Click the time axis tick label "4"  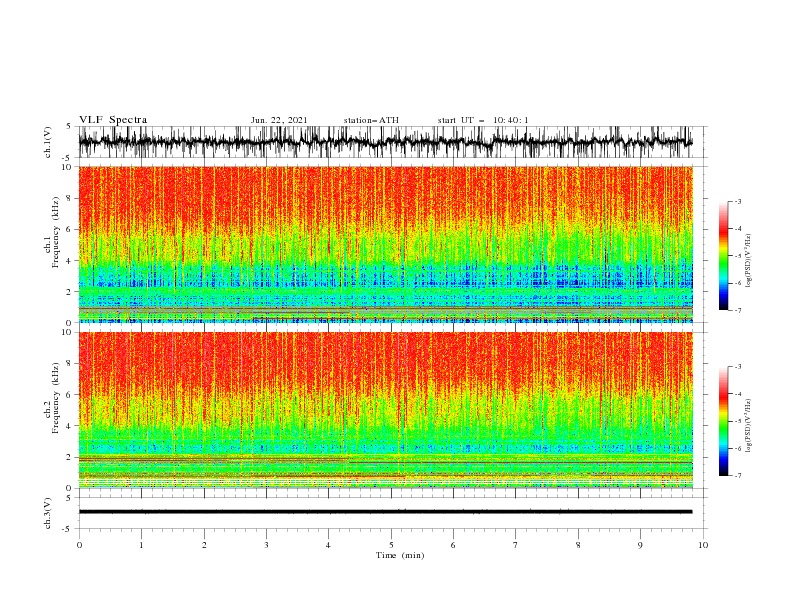pyautogui.click(x=328, y=545)
